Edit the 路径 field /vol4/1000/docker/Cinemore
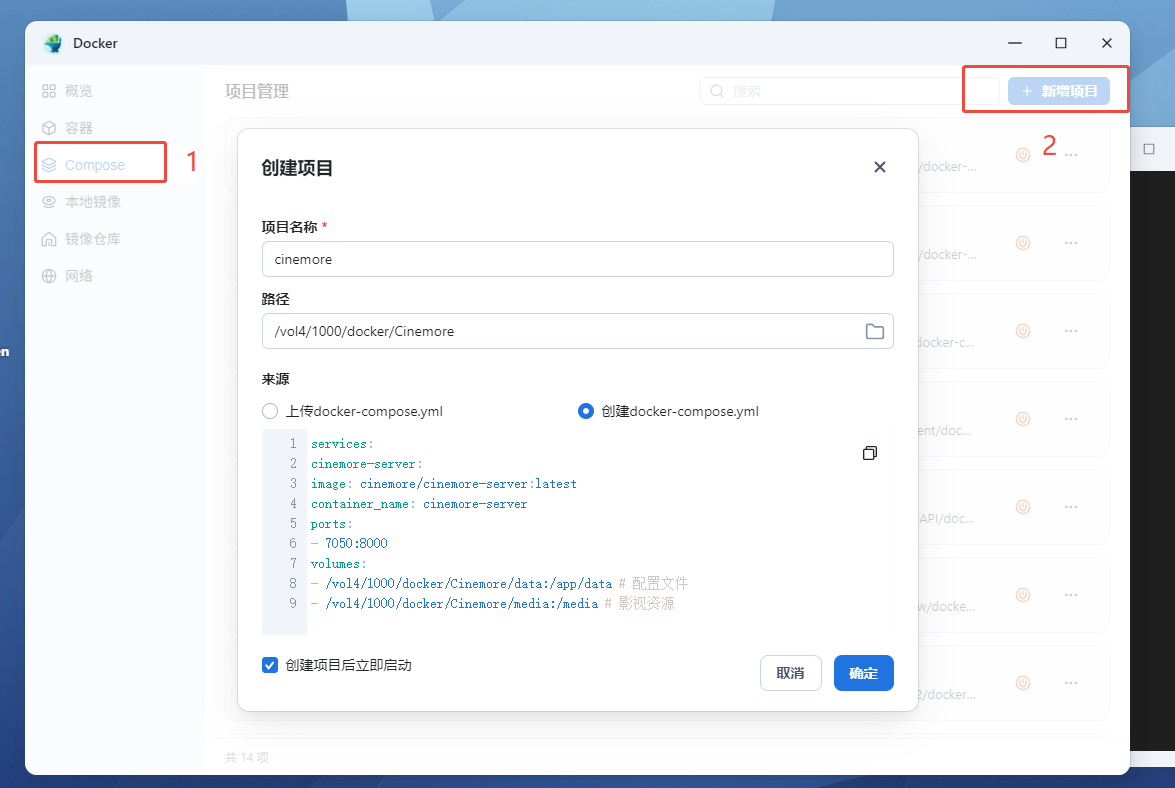 pyautogui.click(x=578, y=331)
